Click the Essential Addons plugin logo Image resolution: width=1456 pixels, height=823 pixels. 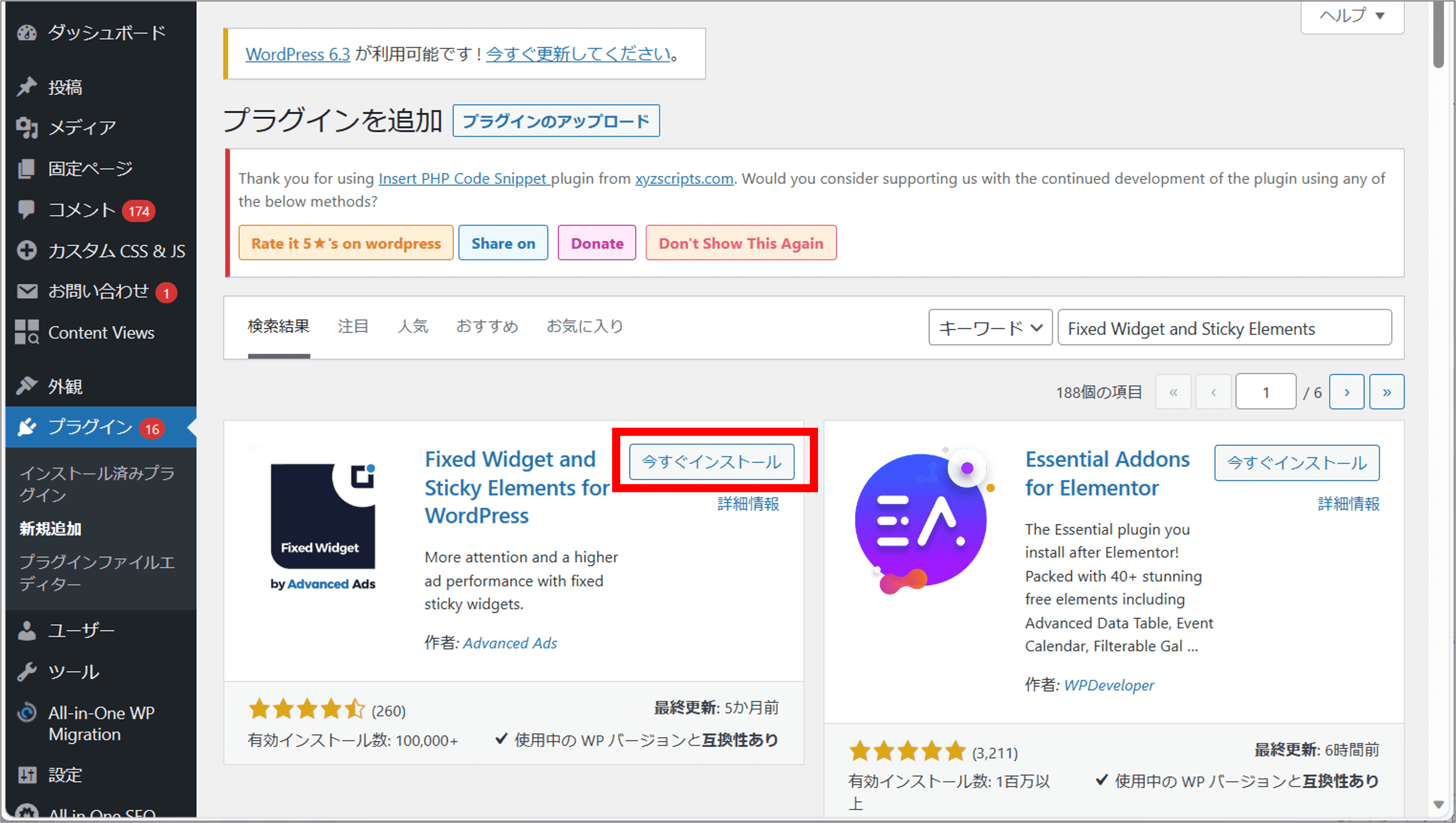924,520
